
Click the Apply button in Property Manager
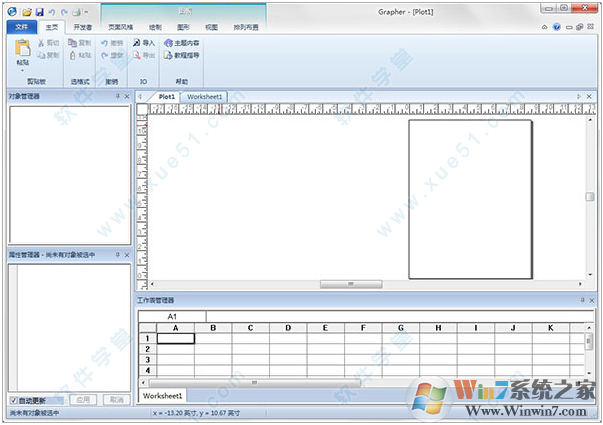pos(83,400)
